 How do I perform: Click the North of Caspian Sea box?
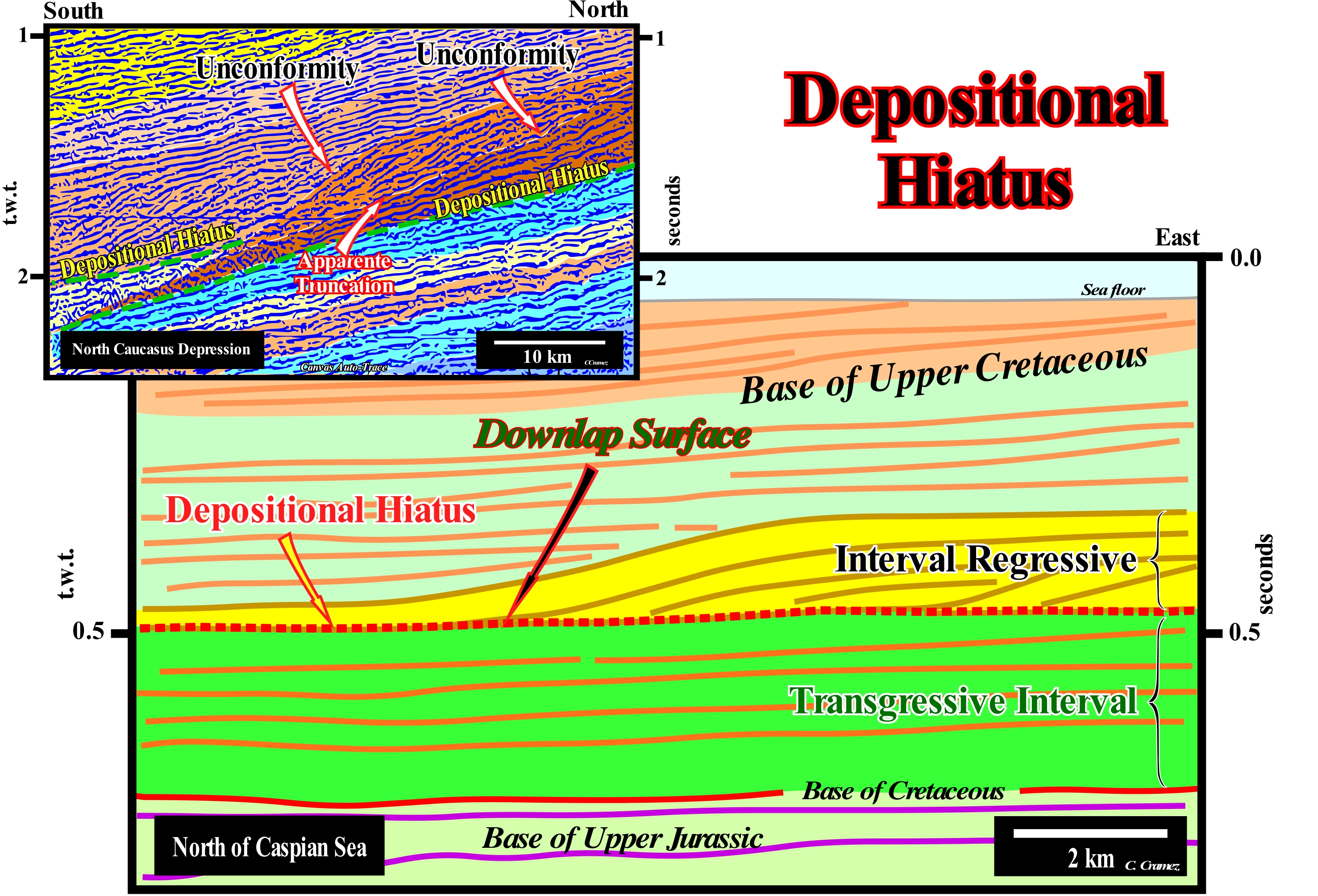coord(270,846)
